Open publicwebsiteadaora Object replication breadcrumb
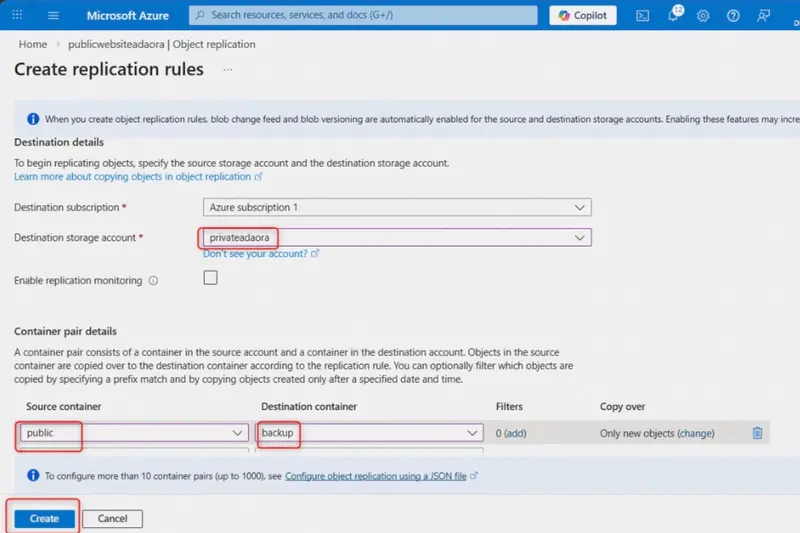 tap(162, 44)
